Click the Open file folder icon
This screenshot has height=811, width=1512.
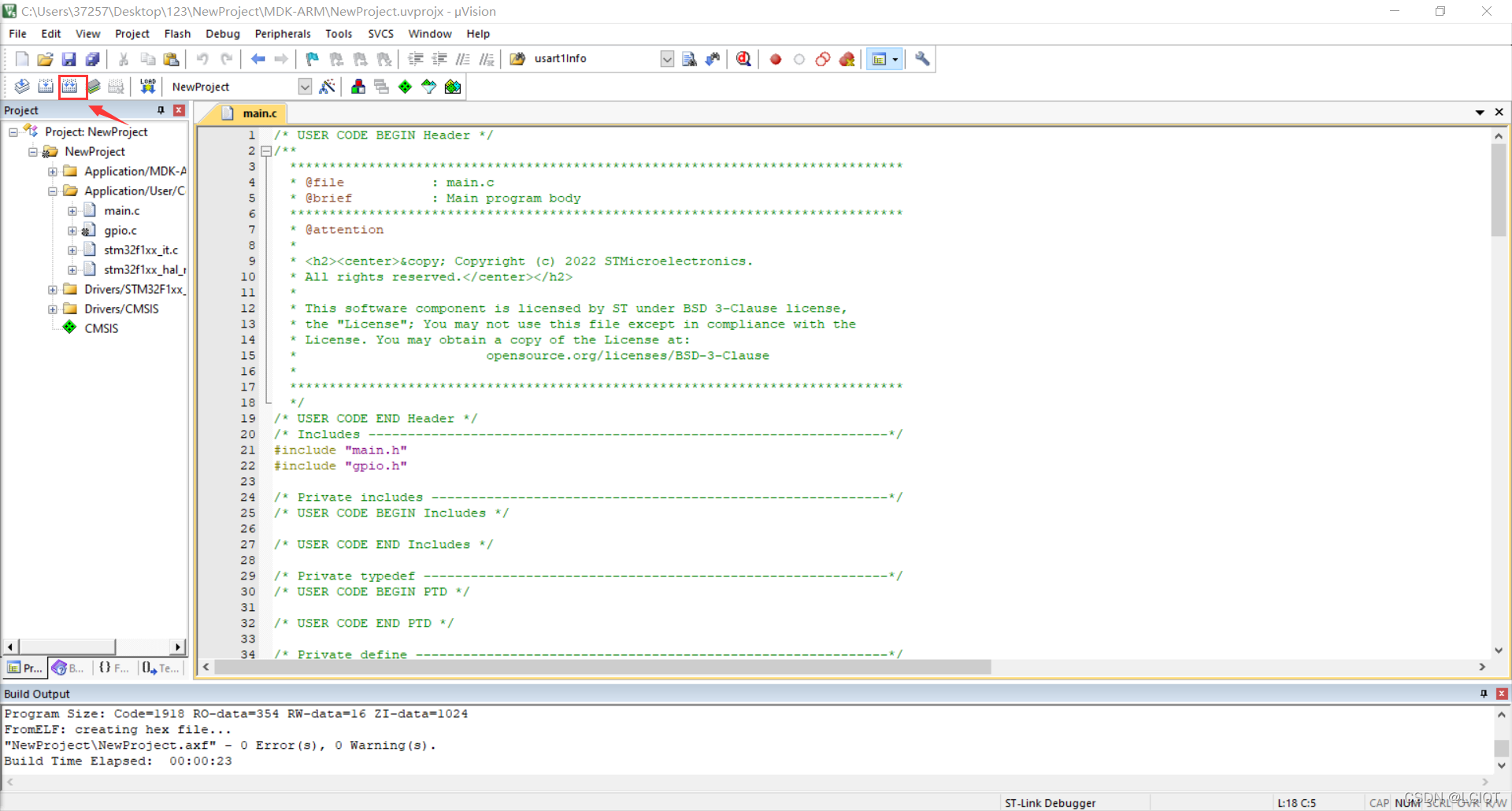point(46,59)
